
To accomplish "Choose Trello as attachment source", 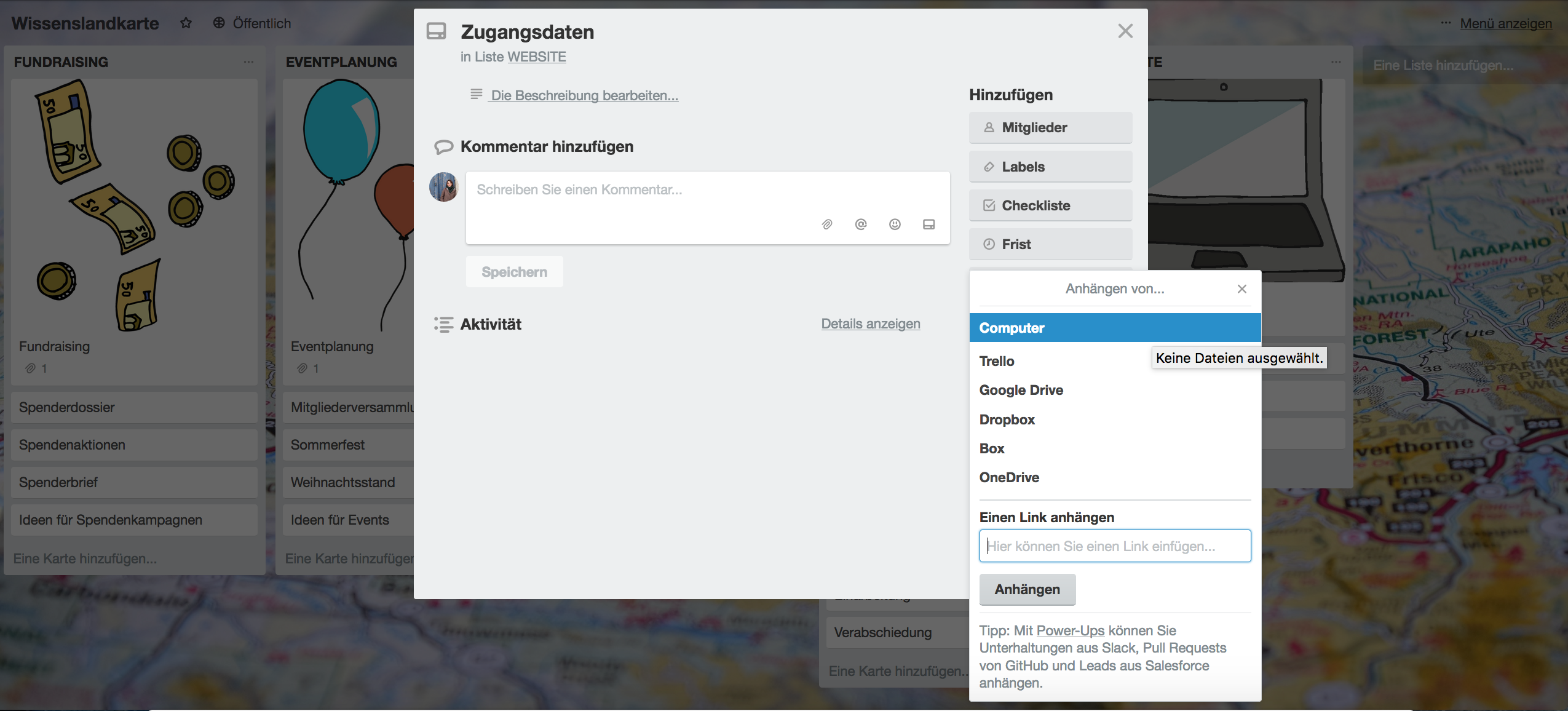I will 996,361.
